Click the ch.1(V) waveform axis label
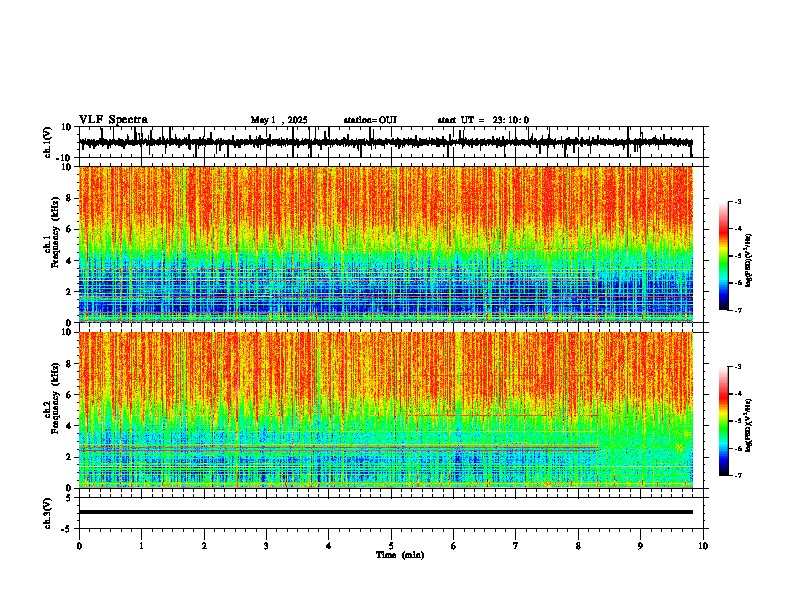Viewport: 792px width, 612px height. click(x=48, y=142)
